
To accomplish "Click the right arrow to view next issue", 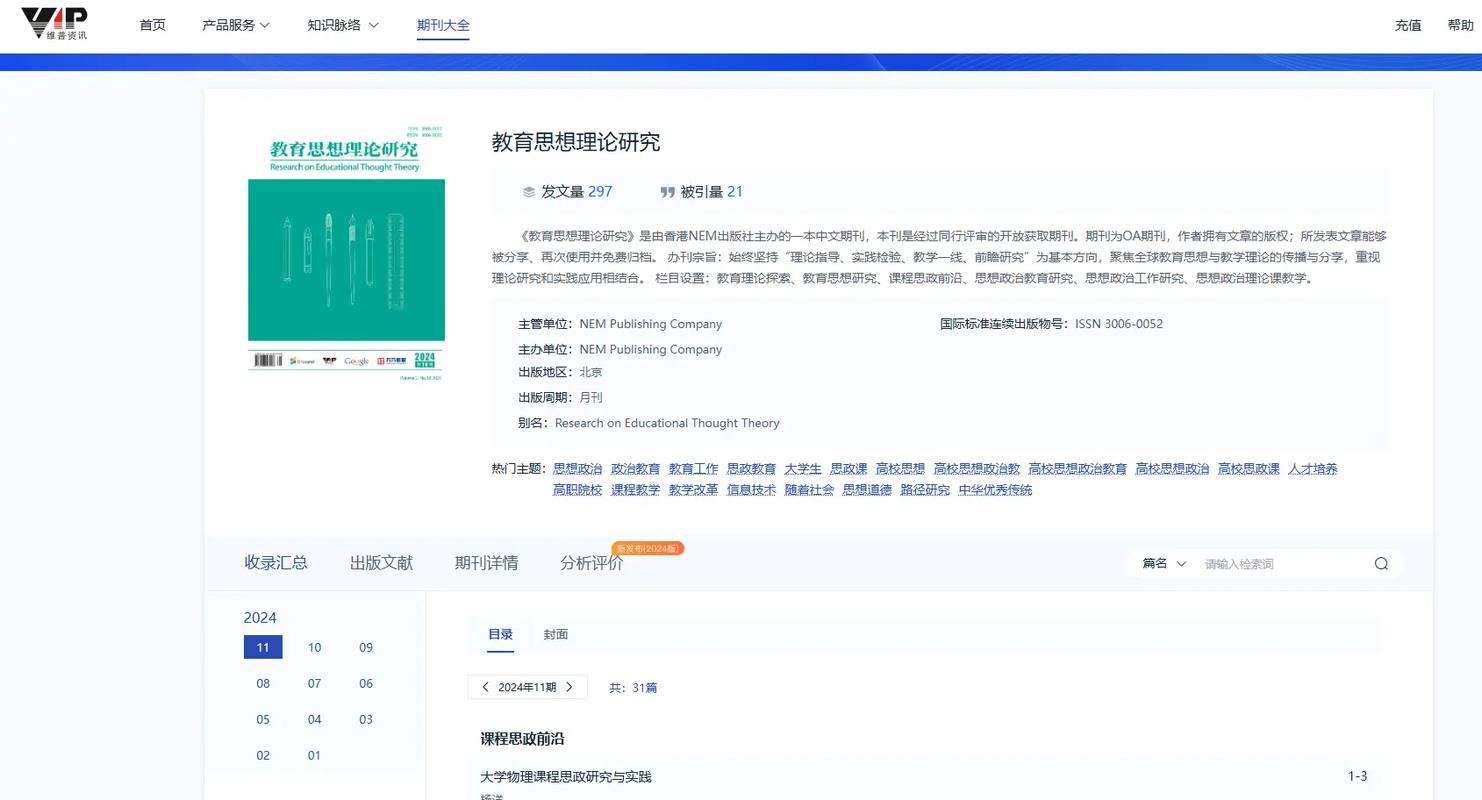I will pos(569,687).
